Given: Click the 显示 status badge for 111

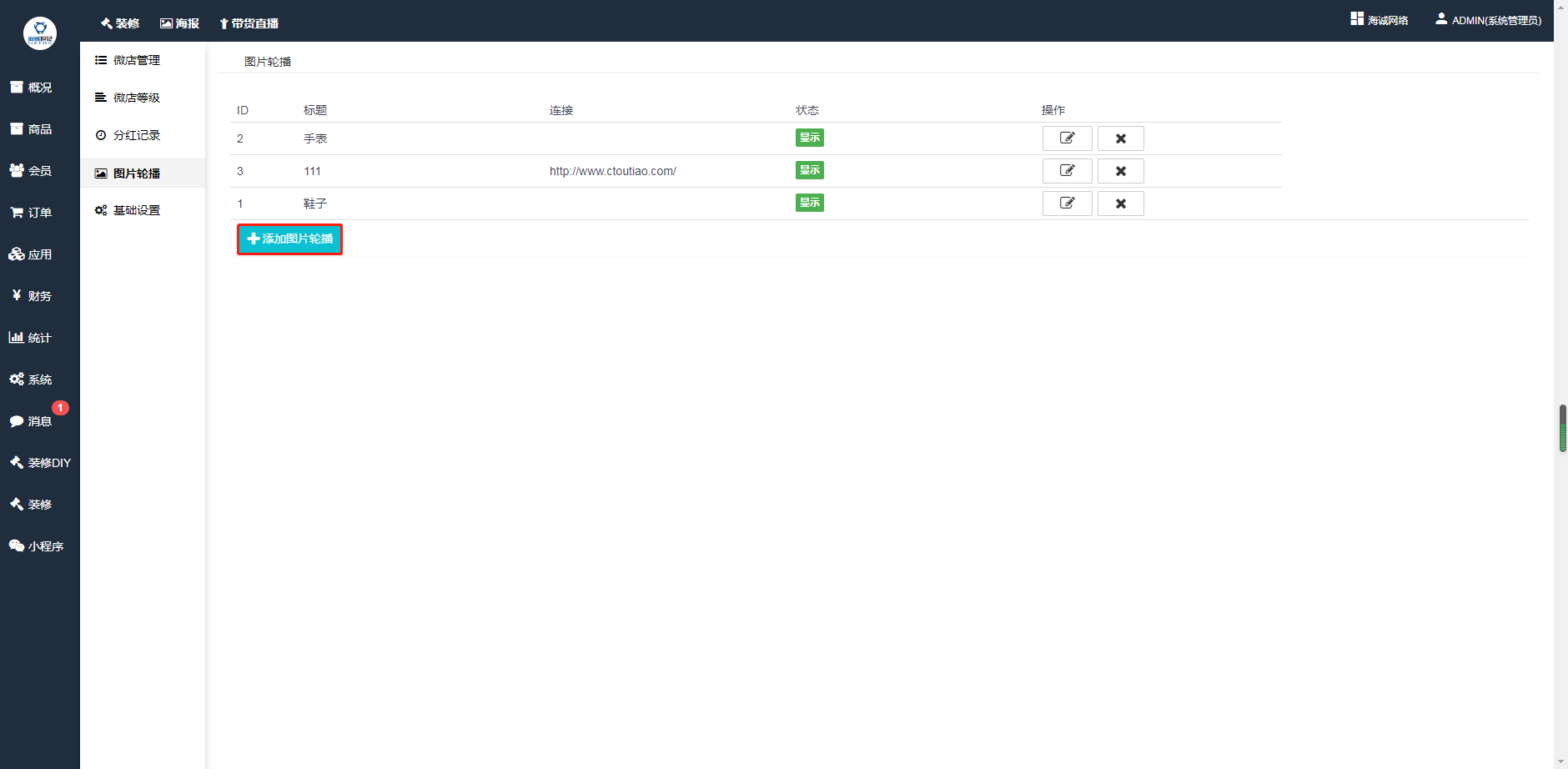Looking at the screenshot, I should tap(810, 170).
